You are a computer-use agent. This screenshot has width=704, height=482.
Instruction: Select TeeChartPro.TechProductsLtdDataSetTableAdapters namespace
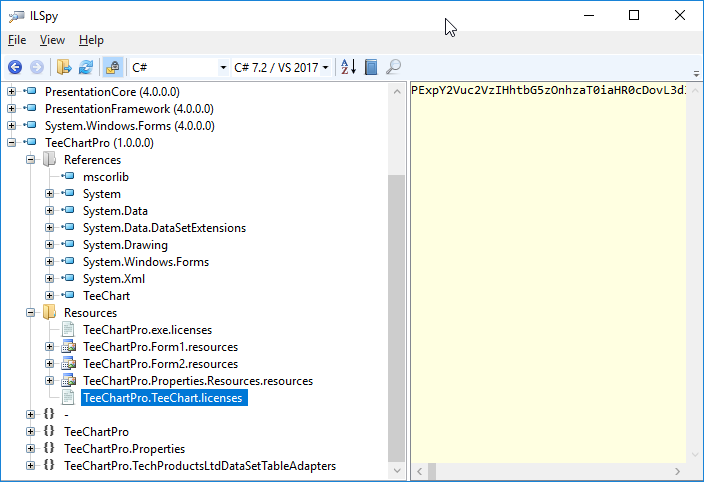(200, 466)
